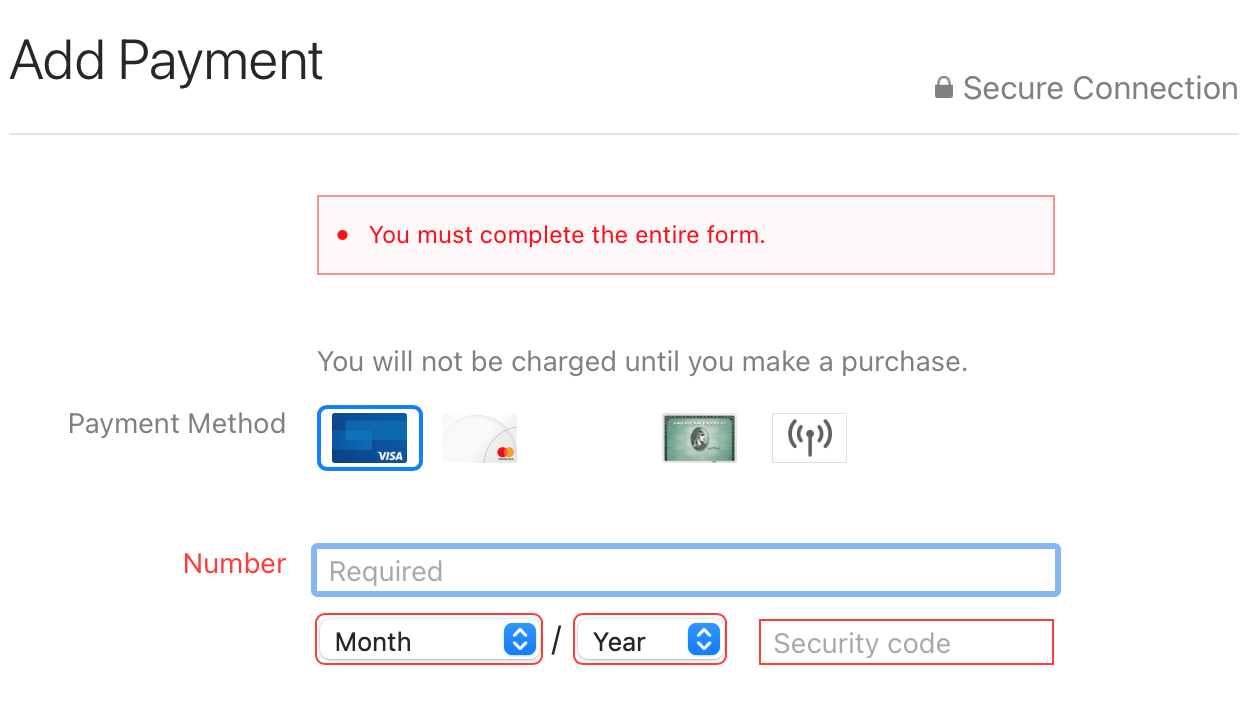Click the Add Payment heading
Viewport: 1258px width, 702px height.
coord(166,62)
